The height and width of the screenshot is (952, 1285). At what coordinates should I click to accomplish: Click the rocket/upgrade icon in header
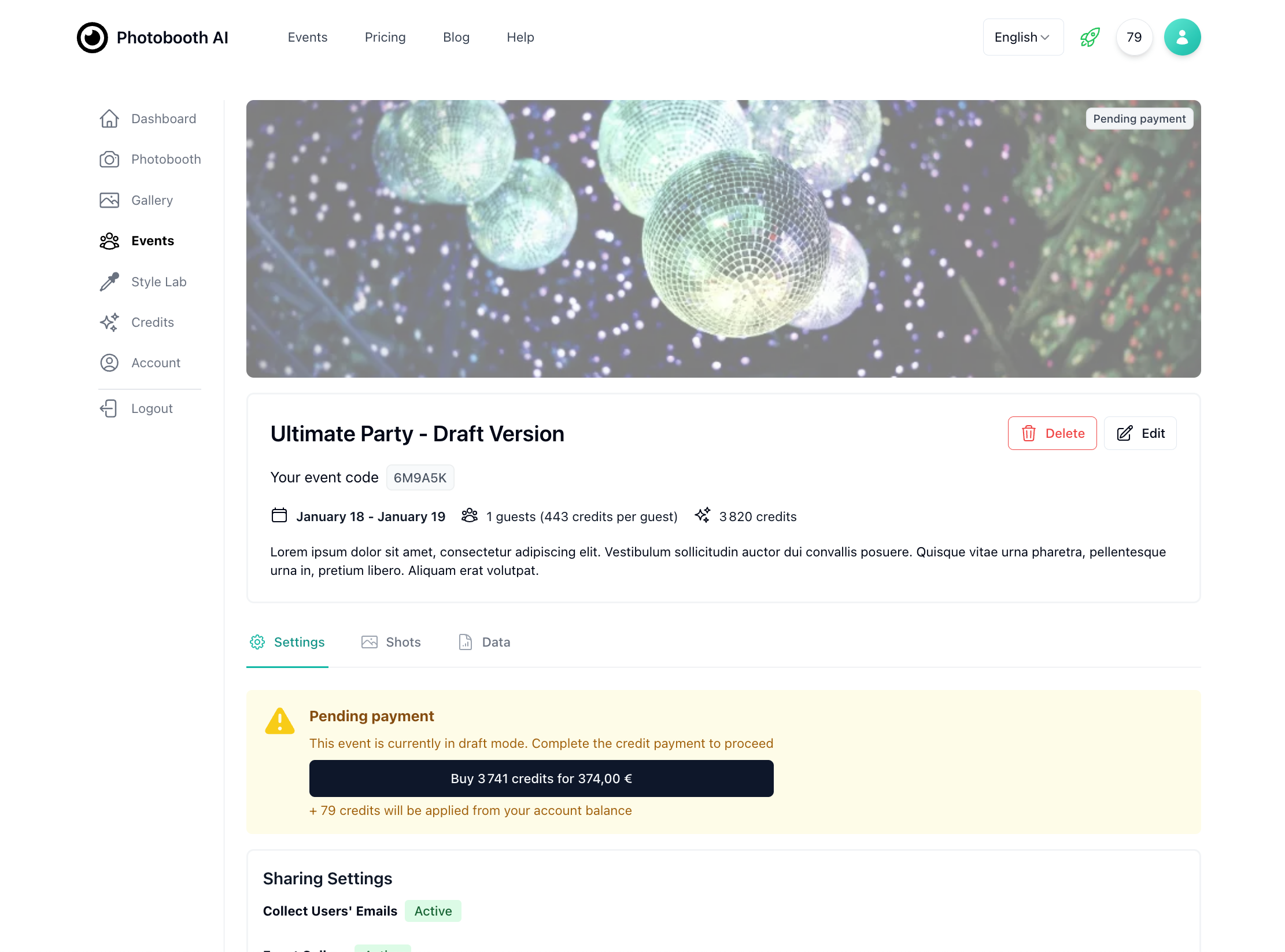click(x=1089, y=37)
